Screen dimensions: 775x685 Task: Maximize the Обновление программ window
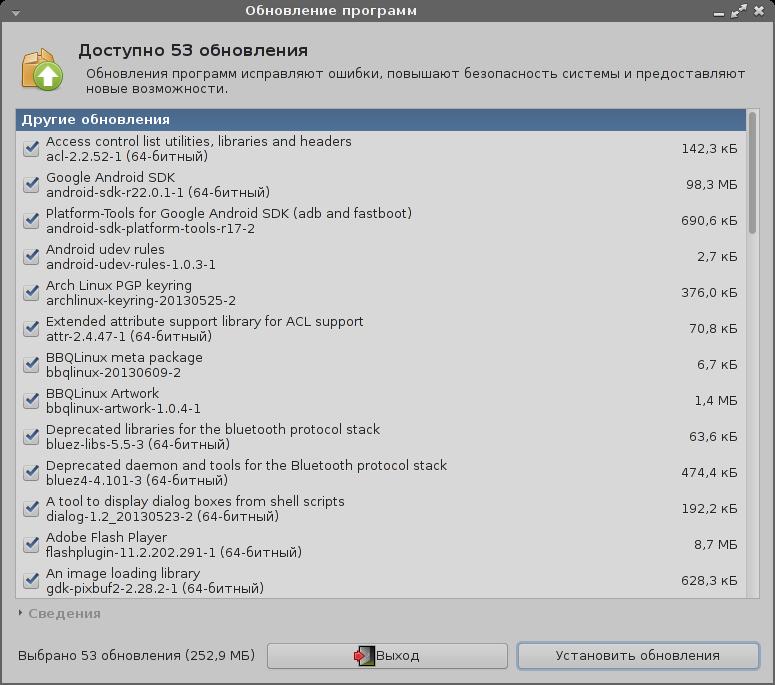click(738, 11)
